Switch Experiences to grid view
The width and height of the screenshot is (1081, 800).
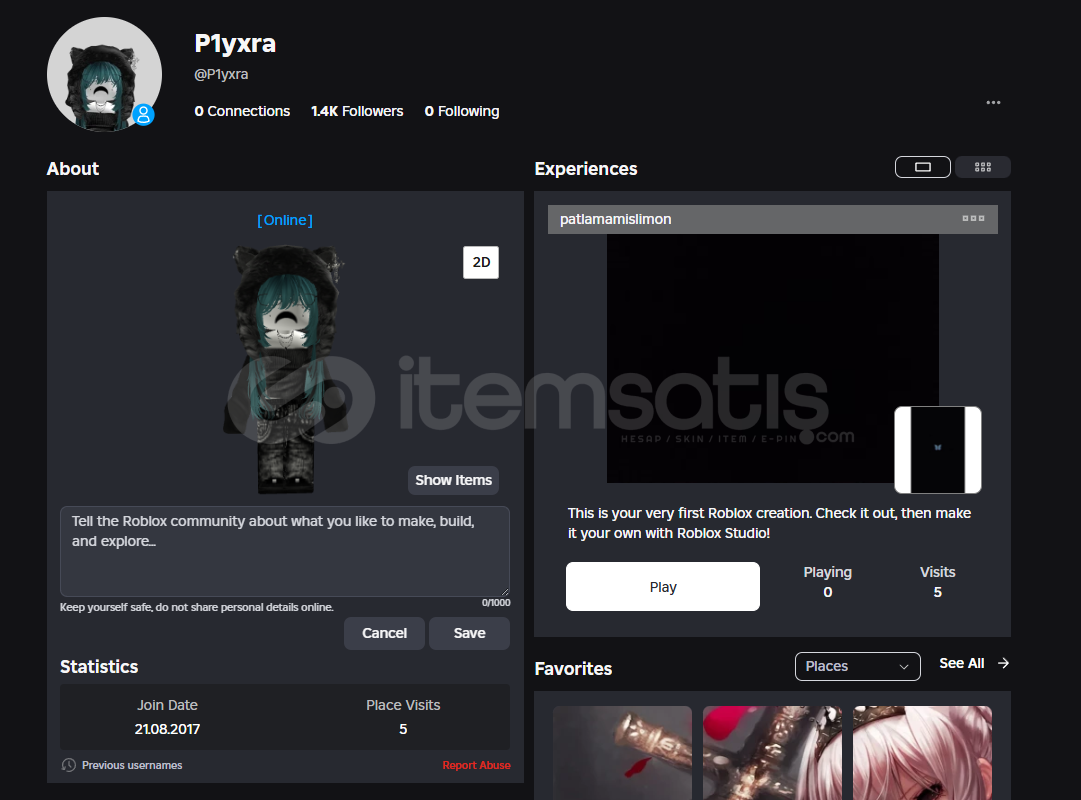click(982, 167)
